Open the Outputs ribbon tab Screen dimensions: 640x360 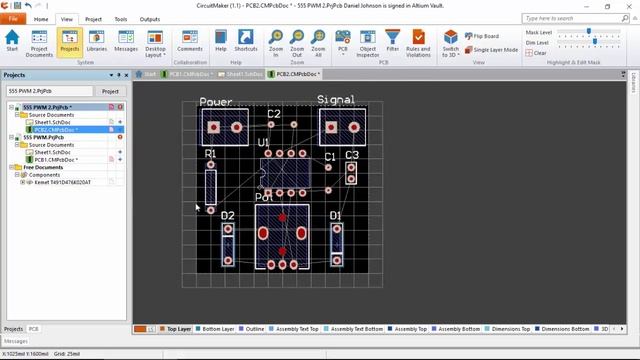150,19
